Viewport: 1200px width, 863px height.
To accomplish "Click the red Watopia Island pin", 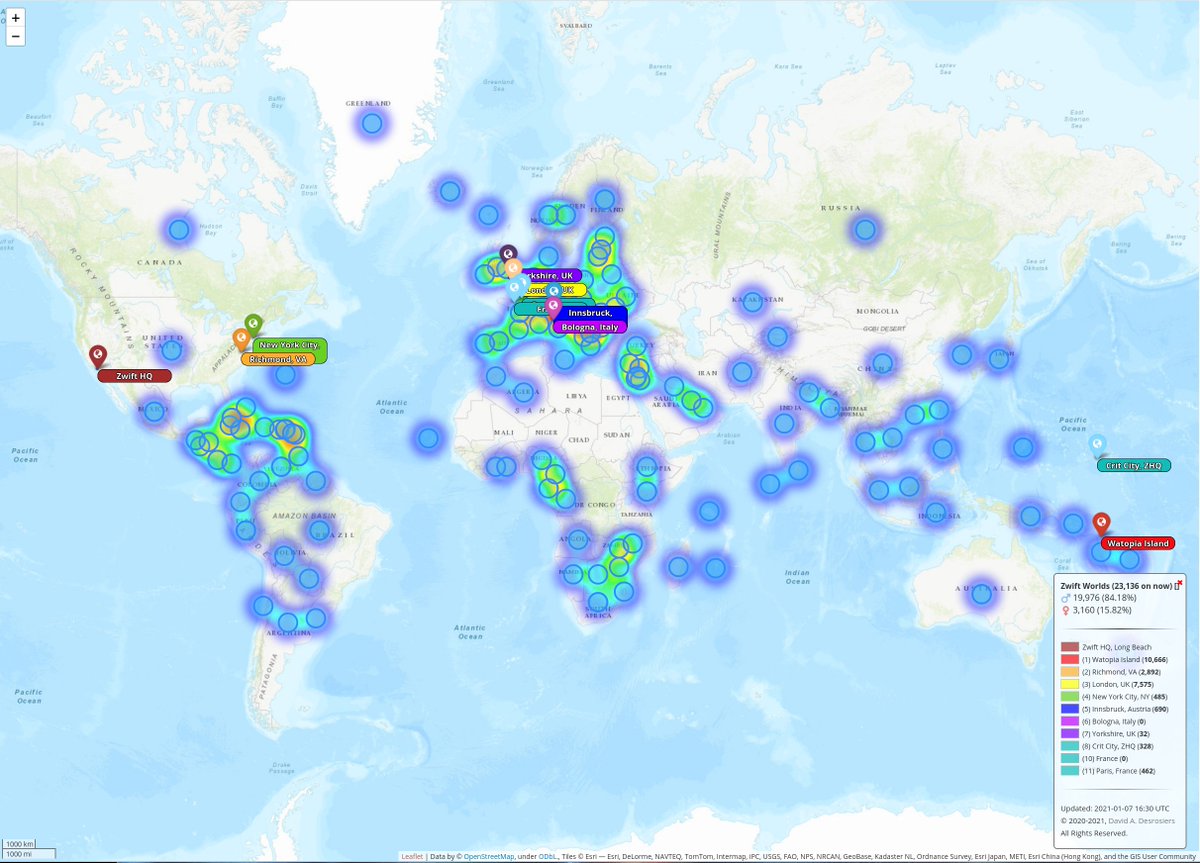I will (x=1100, y=524).
